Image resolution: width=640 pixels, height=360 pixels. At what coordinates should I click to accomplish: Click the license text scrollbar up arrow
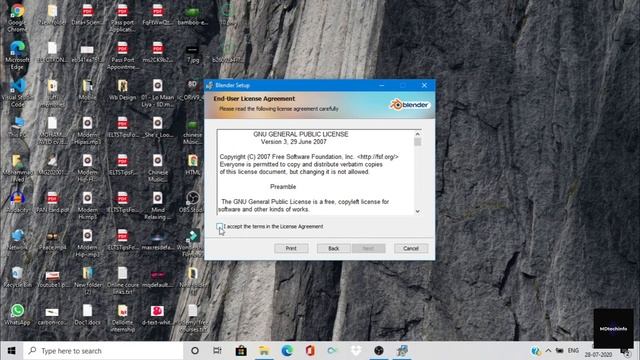pyautogui.click(x=418, y=134)
